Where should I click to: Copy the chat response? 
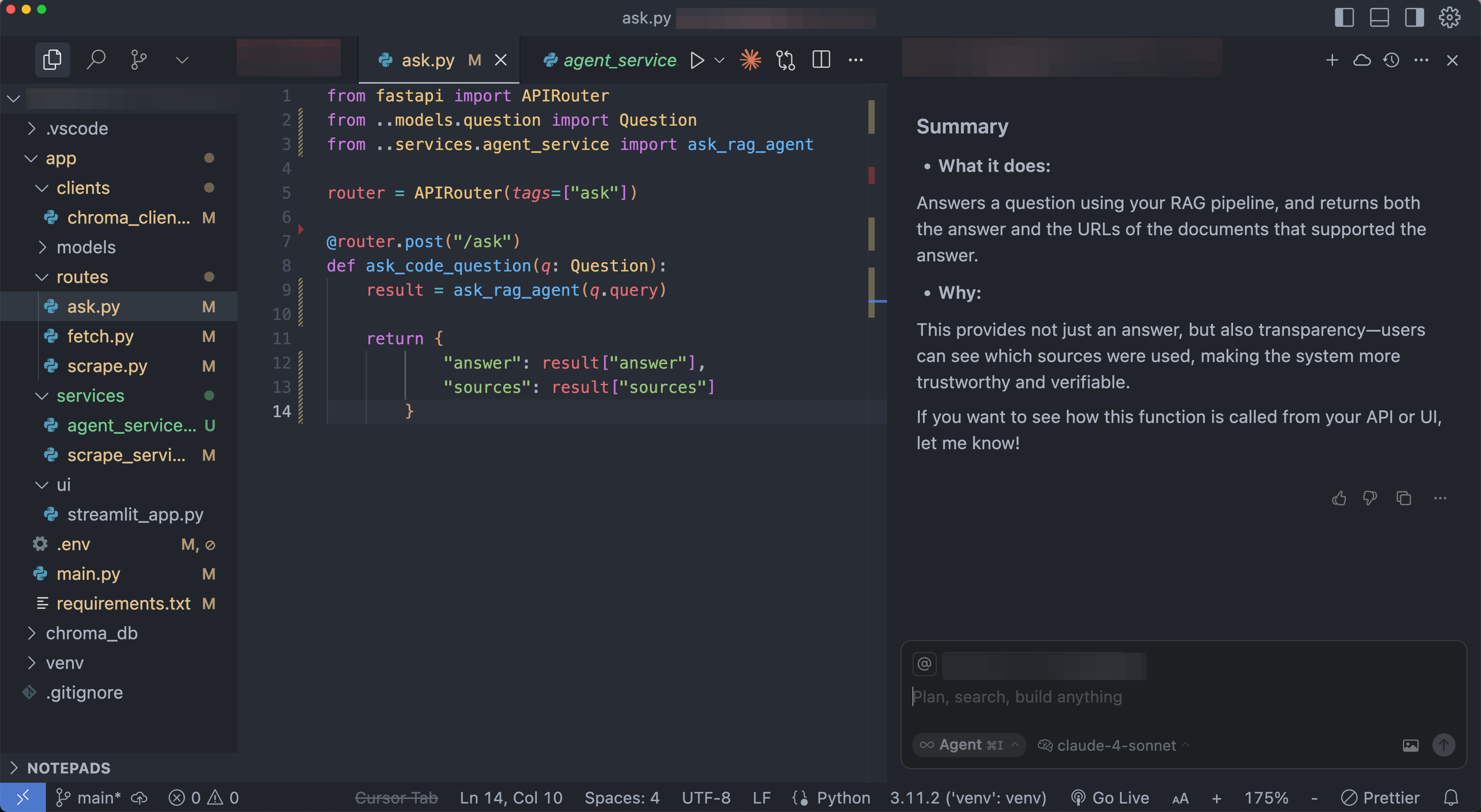pos(1404,498)
